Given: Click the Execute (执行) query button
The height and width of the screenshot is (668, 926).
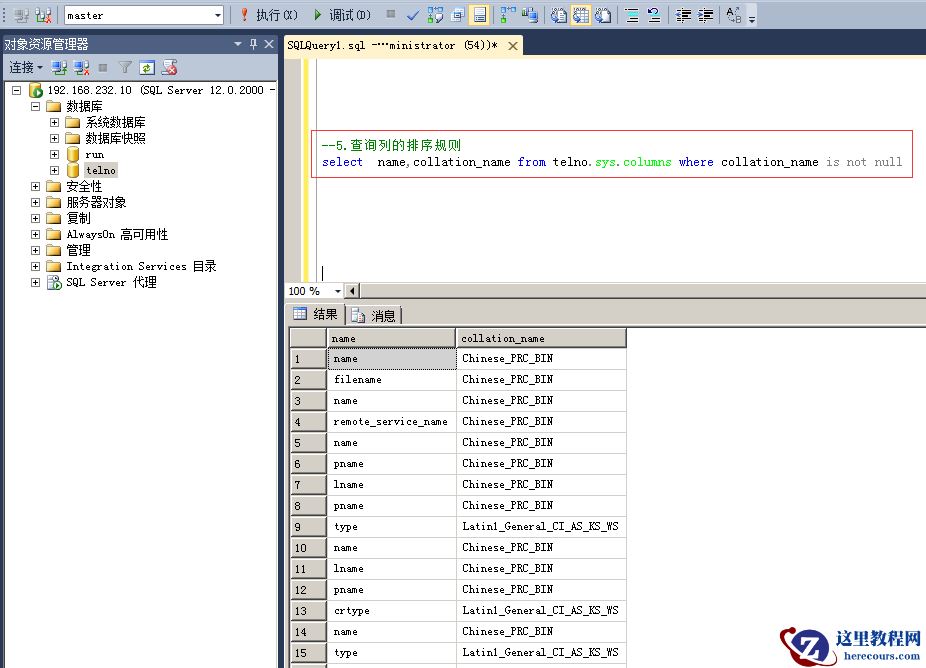Looking at the screenshot, I should tap(268, 15).
